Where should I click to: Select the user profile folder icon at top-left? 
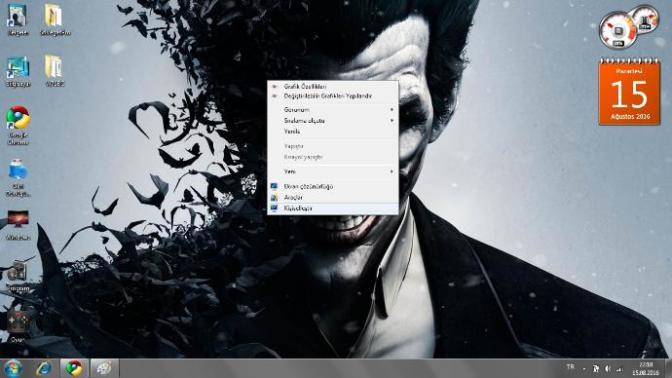[18, 20]
